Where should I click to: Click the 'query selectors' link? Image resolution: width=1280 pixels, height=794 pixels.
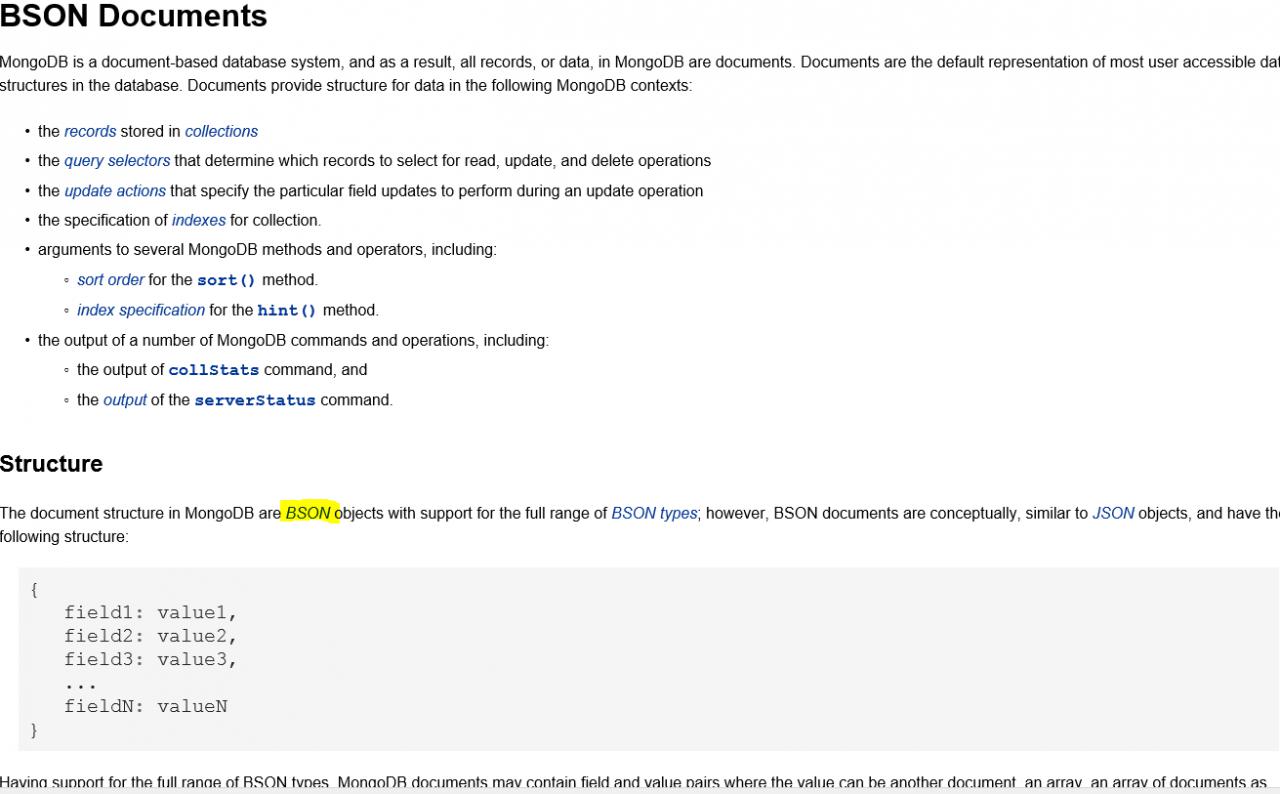coord(117,161)
